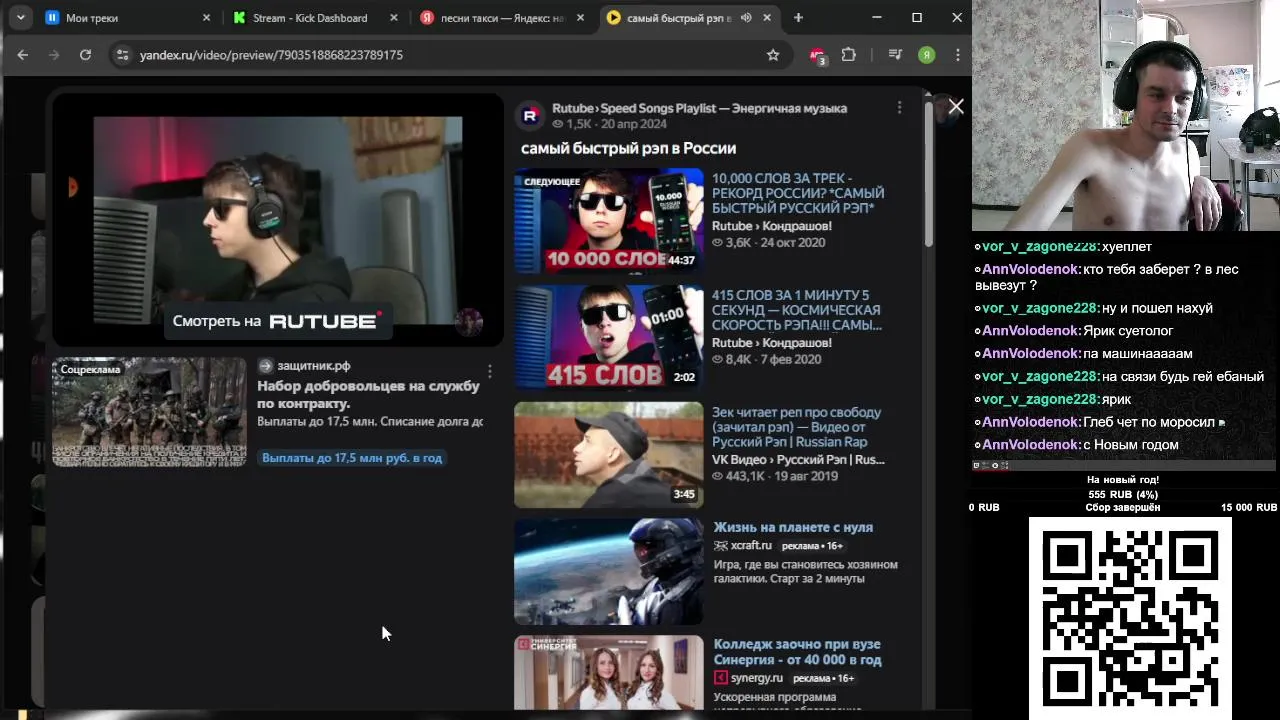Viewport: 1280px width, 720px height.
Task: Open Набор добровольцев ad title
Action: (x=368, y=395)
